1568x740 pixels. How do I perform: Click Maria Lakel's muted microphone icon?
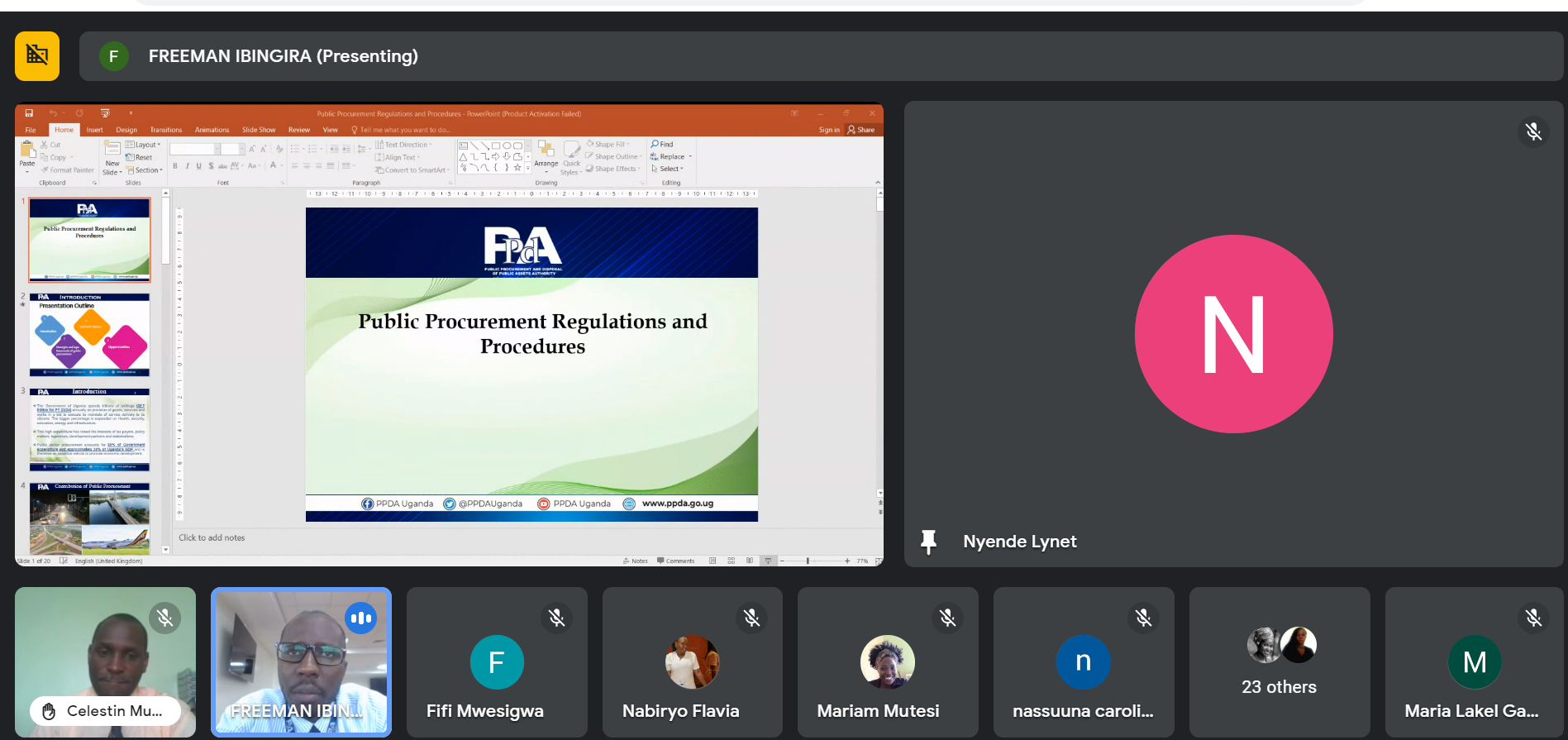pos(1533,618)
